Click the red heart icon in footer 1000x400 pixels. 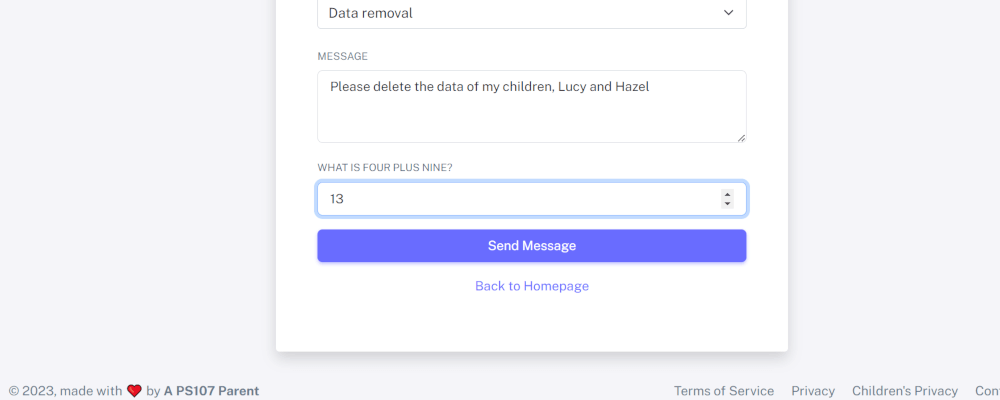(134, 391)
